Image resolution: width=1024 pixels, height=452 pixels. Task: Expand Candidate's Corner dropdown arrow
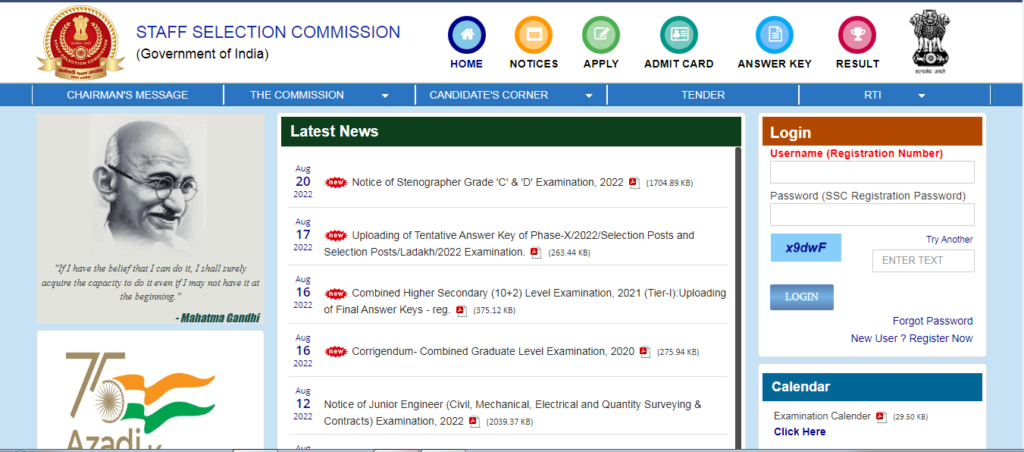pos(589,96)
